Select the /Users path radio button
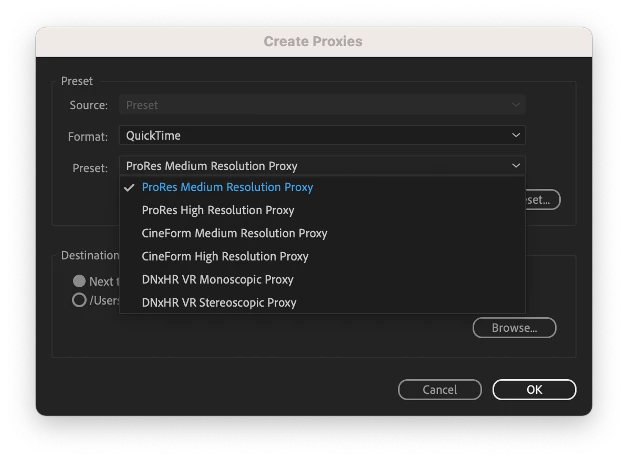Image resolution: width=628 pixels, height=460 pixels. (79, 300)
